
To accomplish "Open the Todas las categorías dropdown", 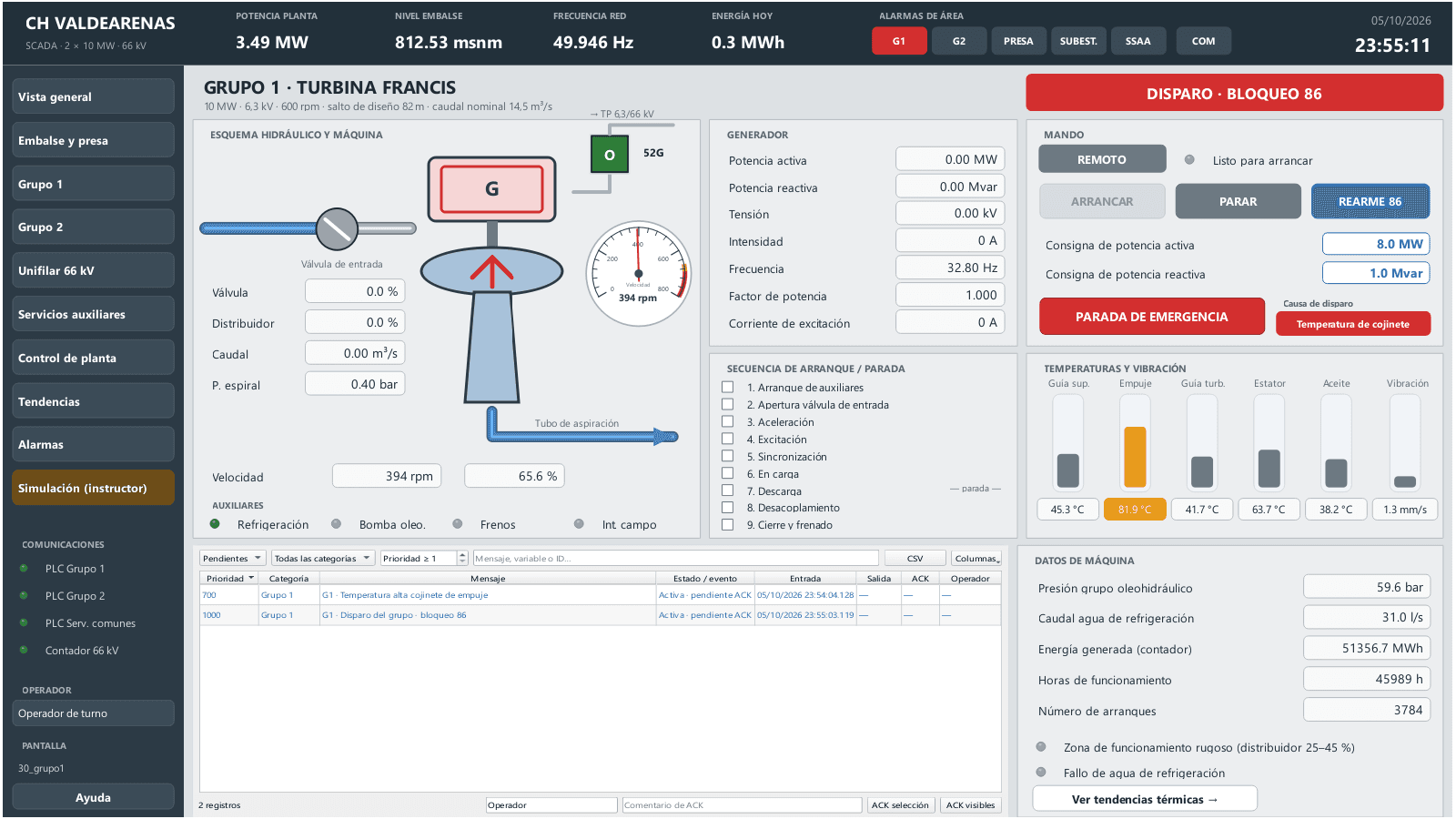I will (322, 558).
